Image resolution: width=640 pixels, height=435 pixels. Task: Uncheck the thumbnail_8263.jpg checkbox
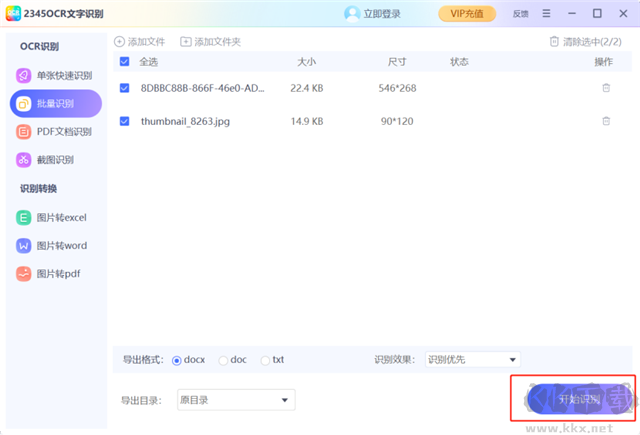point(124,121)
